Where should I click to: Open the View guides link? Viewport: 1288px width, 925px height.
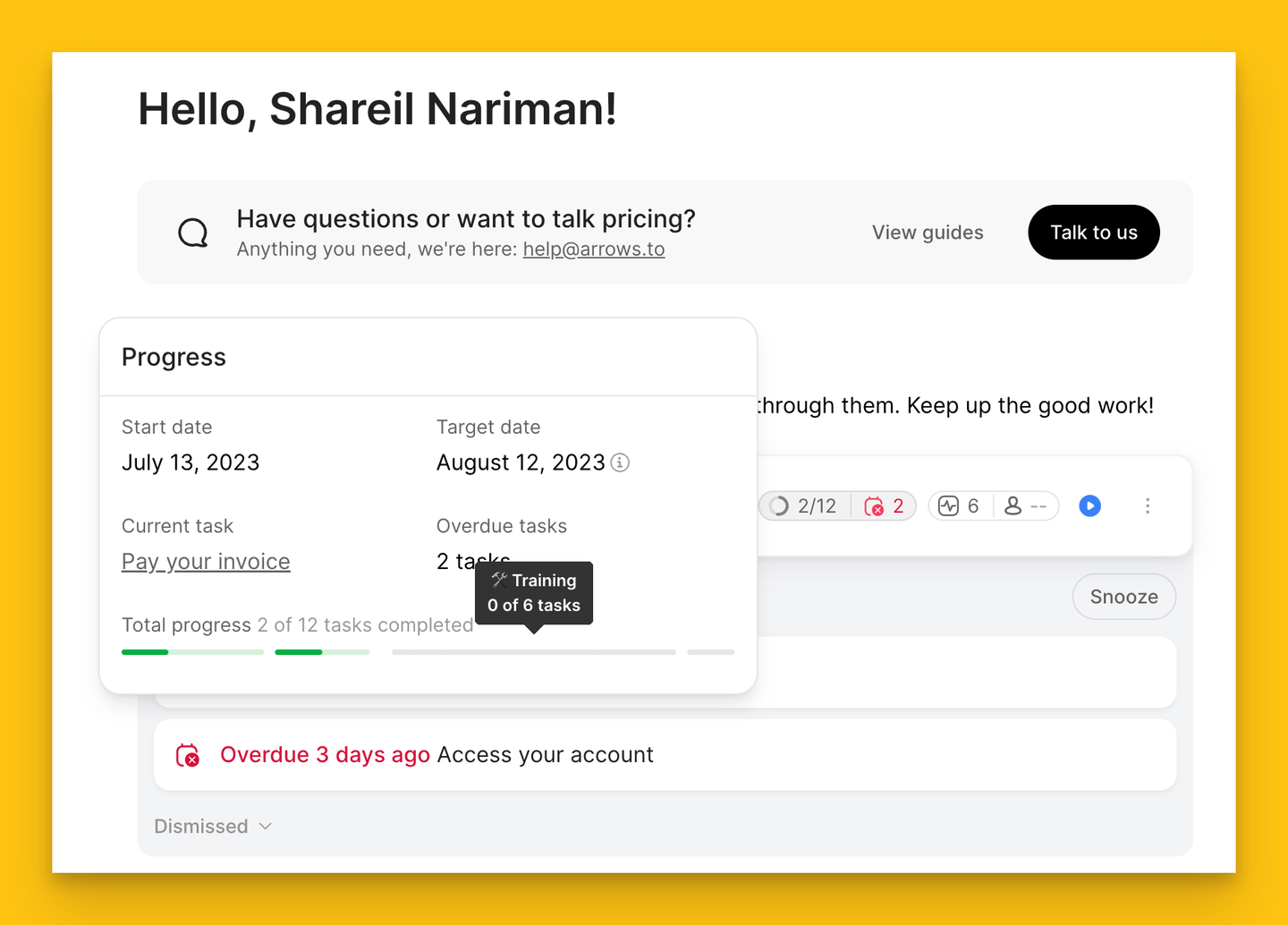[928, 233]
